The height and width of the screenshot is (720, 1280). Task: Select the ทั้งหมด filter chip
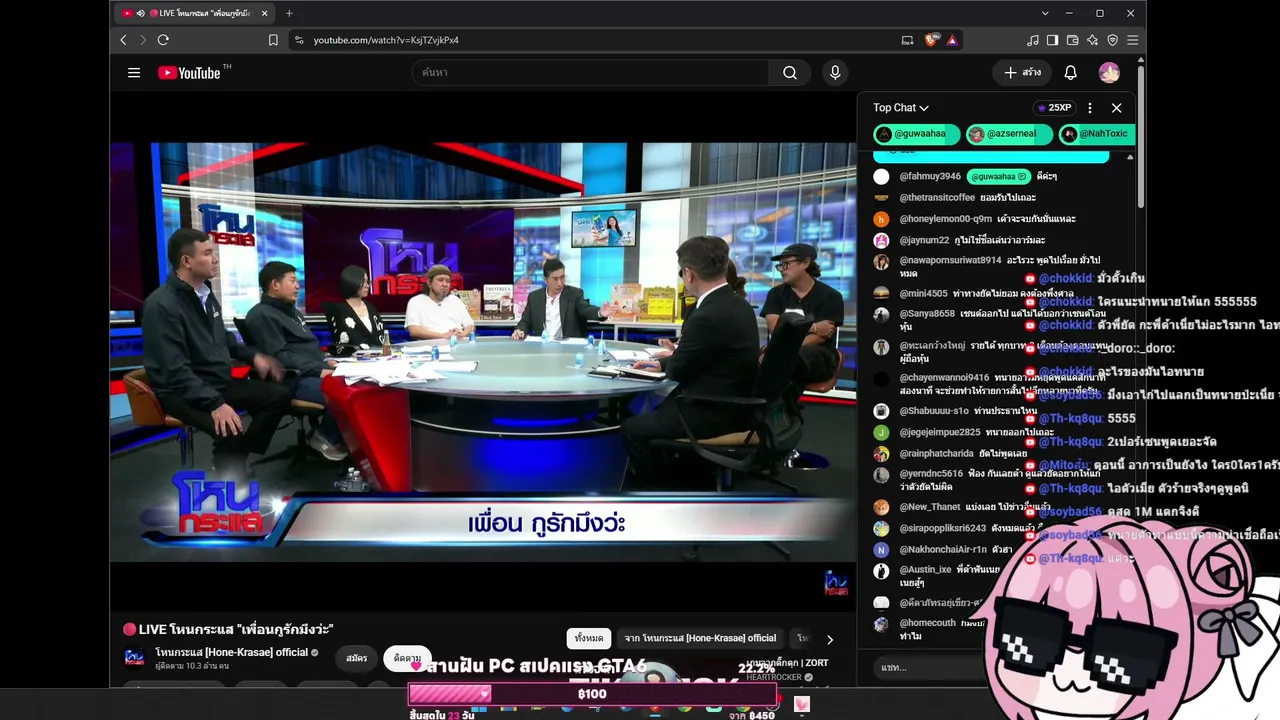(589, 638)
